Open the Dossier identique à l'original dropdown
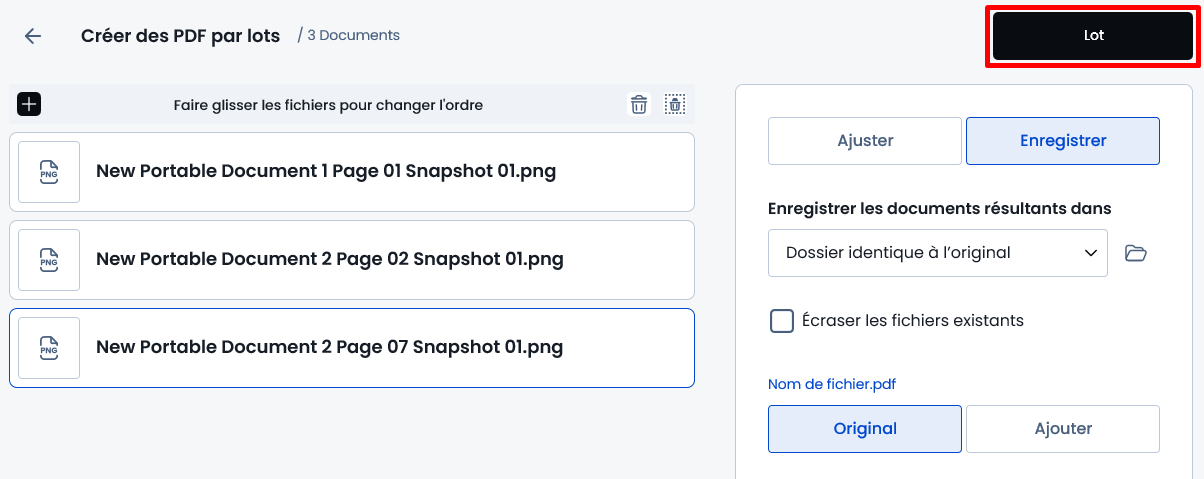 (x=938, y=253)
